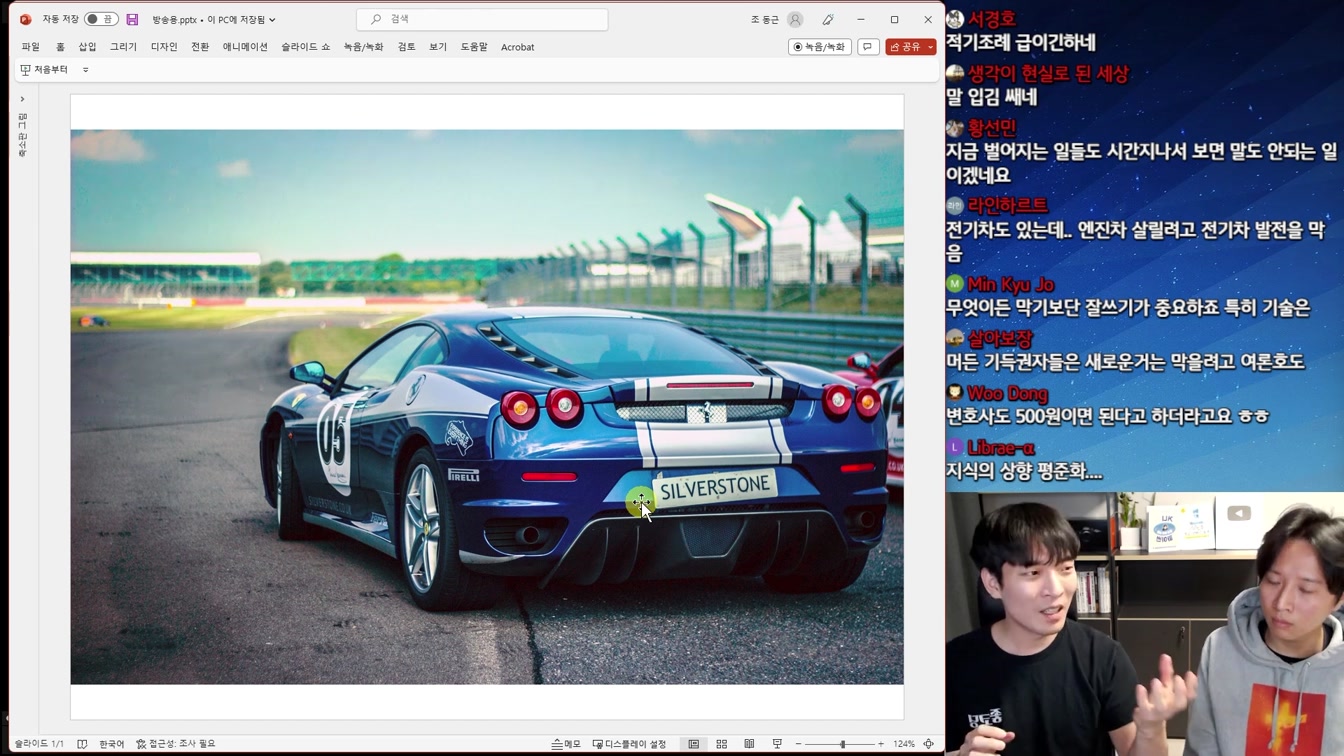This screenshot has width=1344, height=756.
Task: Switch to the 그리기 ribbon tab
Action: tap(123, 47)
